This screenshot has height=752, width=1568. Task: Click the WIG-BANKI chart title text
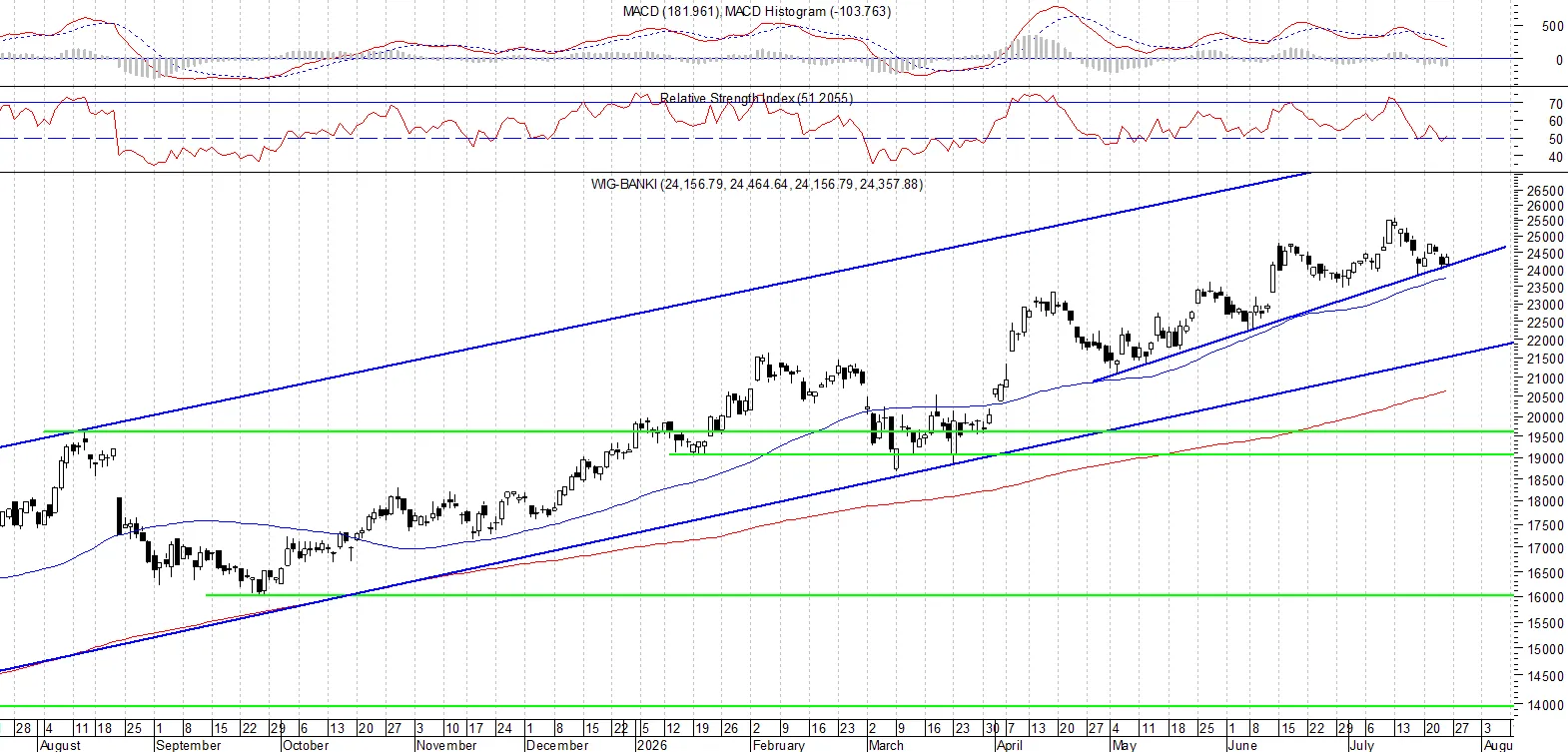click(x=756, y=184)
